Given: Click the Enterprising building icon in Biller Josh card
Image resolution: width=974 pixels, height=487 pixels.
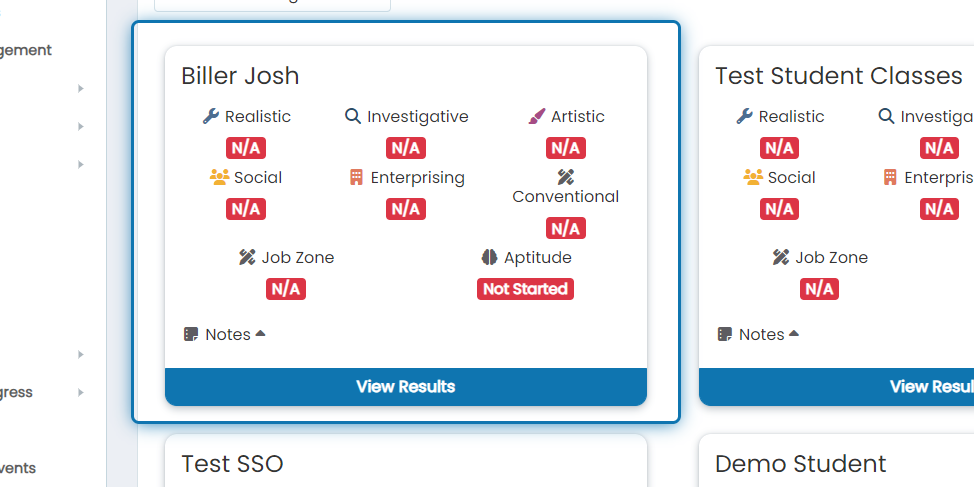Looking at the screenshot, I should click(356, 178).
